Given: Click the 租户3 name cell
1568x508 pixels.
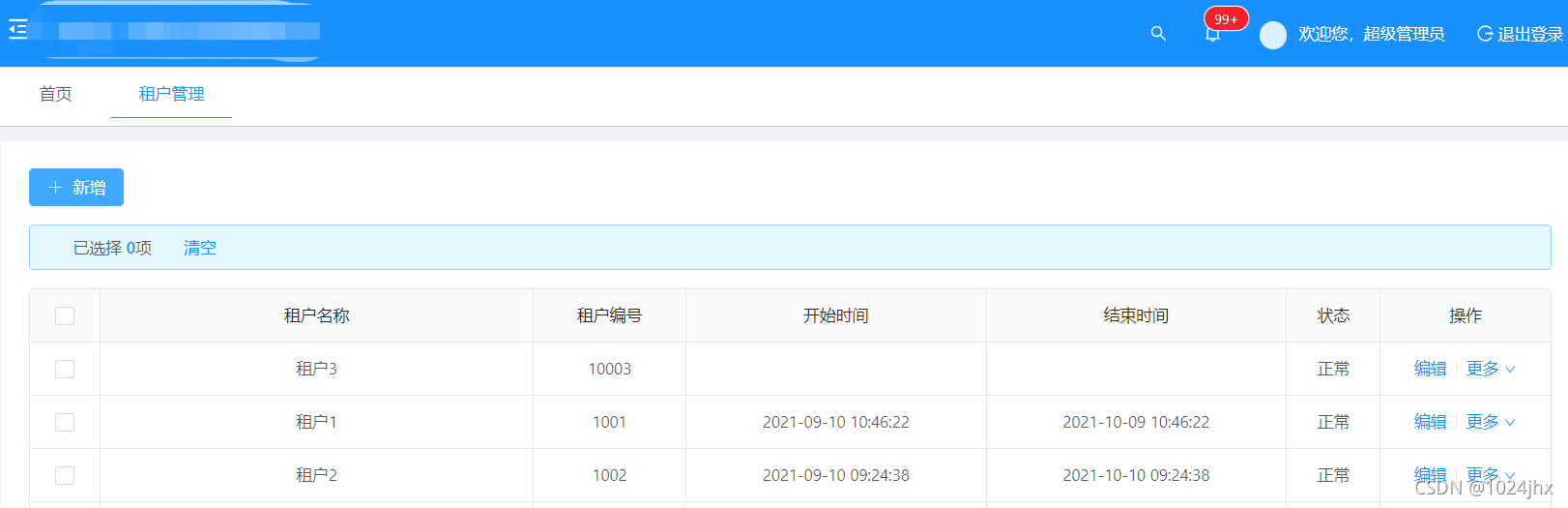Looking at the screenshot, I should tap(316, 369).
